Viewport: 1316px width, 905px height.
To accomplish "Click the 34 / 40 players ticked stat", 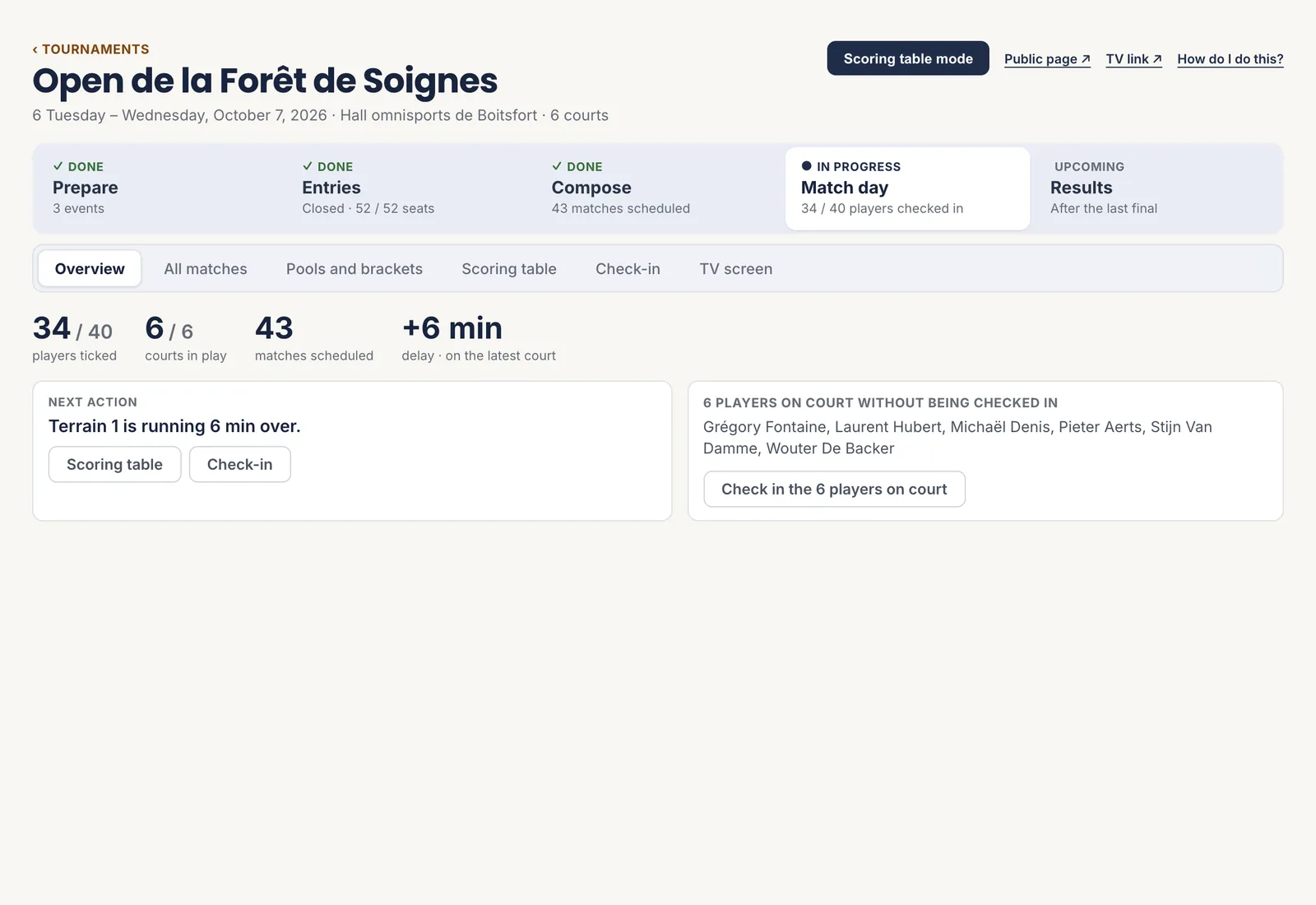I will click(74, 338).
